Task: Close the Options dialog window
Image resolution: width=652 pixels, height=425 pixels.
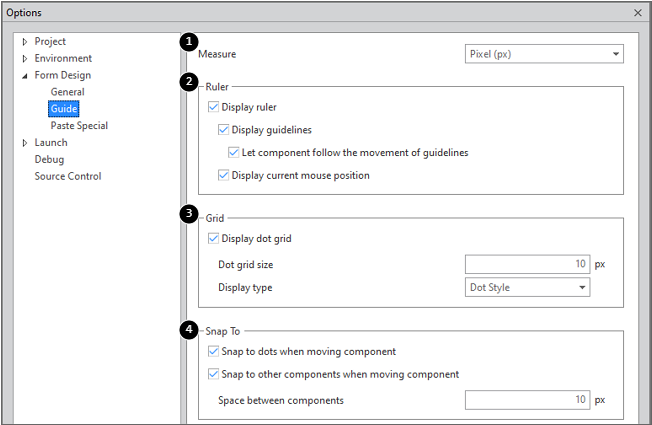Action: tap(638, 12)
